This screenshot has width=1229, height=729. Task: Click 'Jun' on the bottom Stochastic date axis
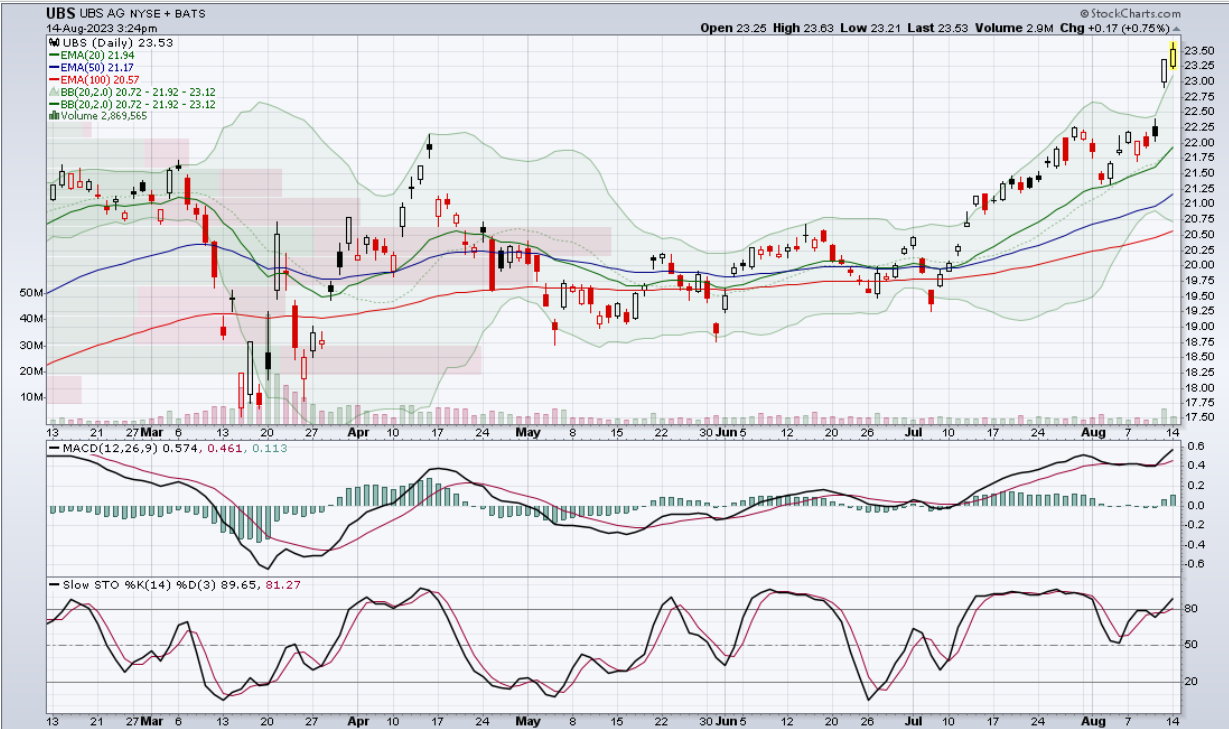(x=725, y=720)
